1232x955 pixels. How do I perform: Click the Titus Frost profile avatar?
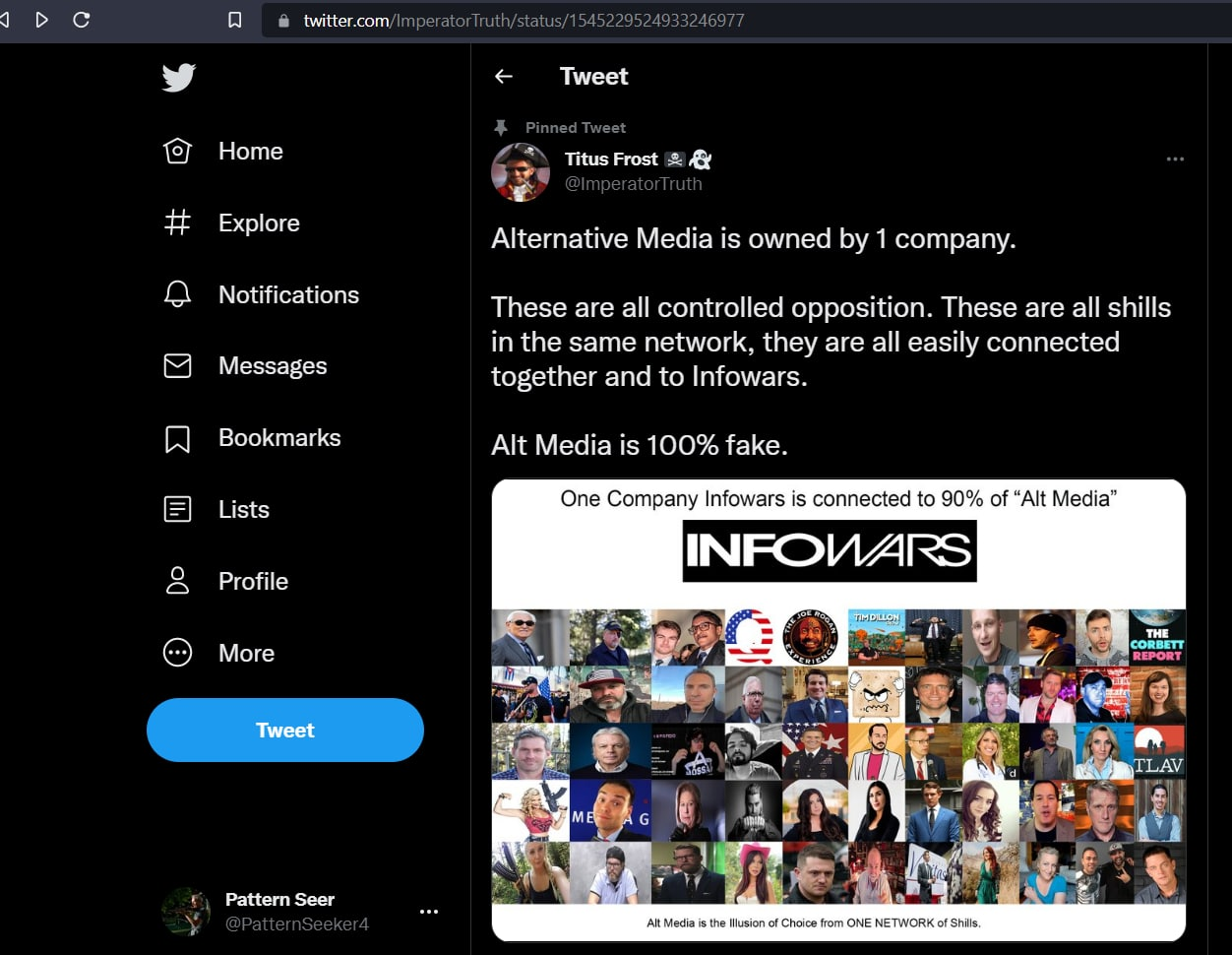(521, 171)
